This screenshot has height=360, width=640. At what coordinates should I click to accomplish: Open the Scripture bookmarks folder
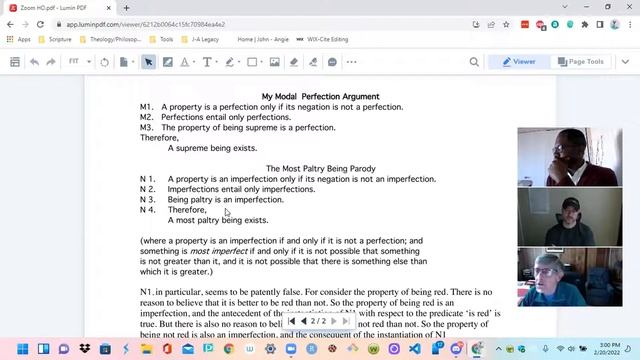55,40
